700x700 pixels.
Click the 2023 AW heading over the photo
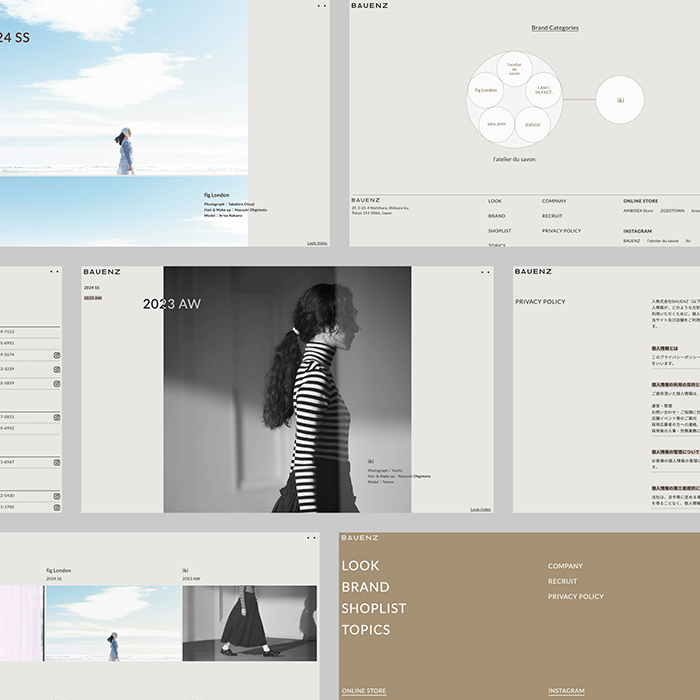pyautogui.click(x=172, y=304)
